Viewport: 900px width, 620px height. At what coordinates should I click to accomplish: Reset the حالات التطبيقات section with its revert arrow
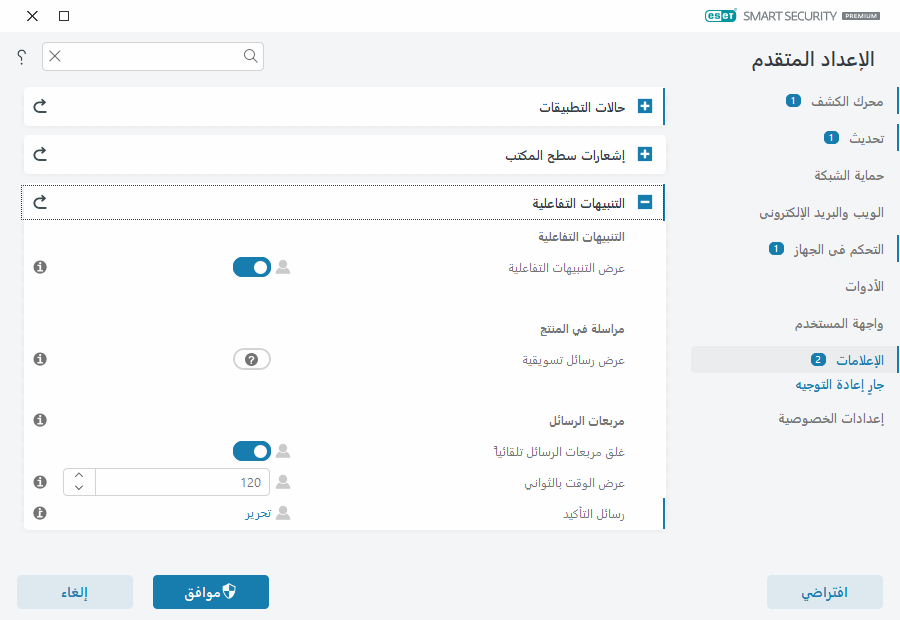click(x=41, y=106)
